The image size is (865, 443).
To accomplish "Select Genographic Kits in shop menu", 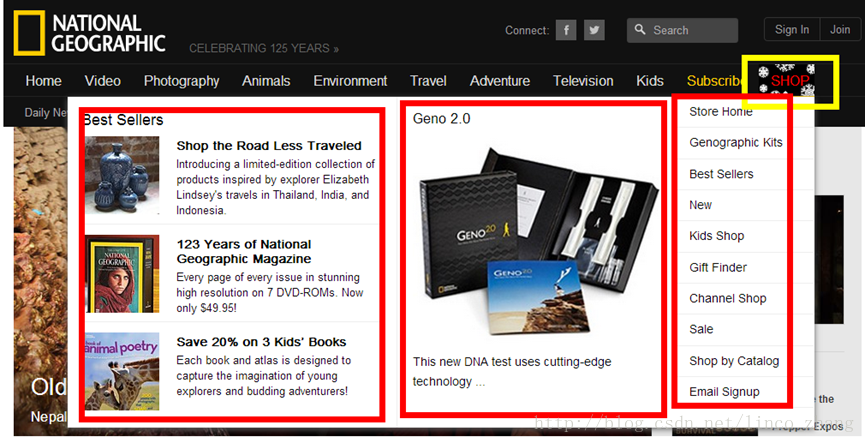I will pyautogui.click(x=736, y=142).
